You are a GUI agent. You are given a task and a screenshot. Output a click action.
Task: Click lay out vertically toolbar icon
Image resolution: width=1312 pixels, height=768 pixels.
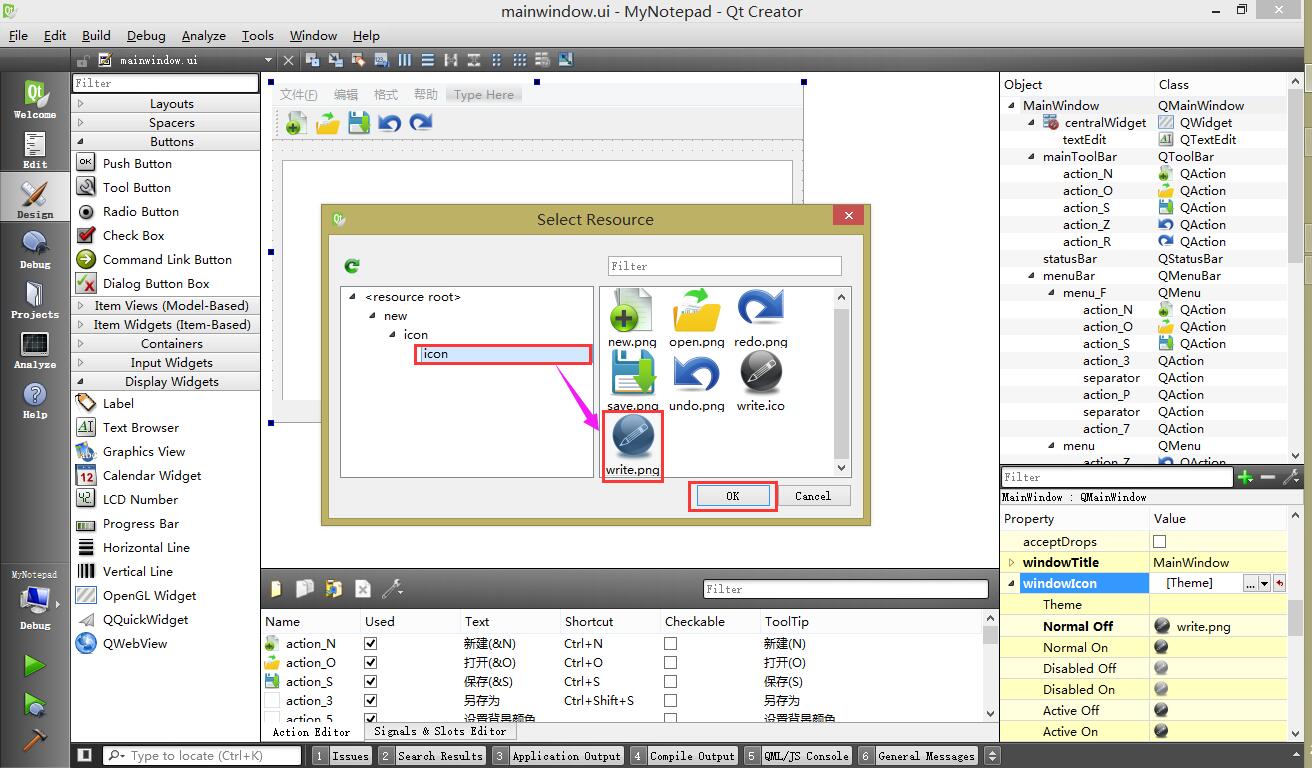427,60
